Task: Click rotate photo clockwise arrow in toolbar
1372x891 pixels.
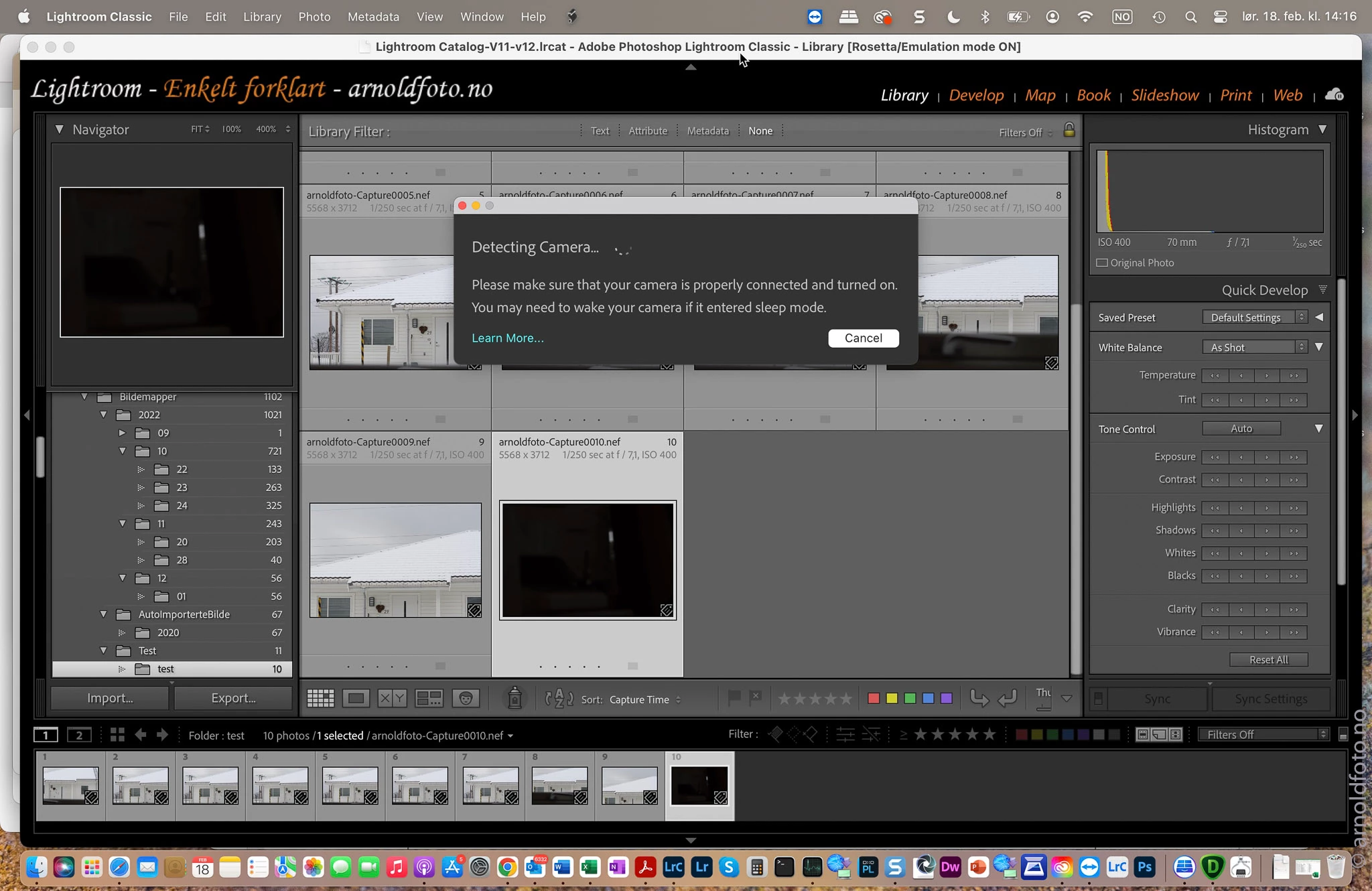Action: pos(1007,699)
